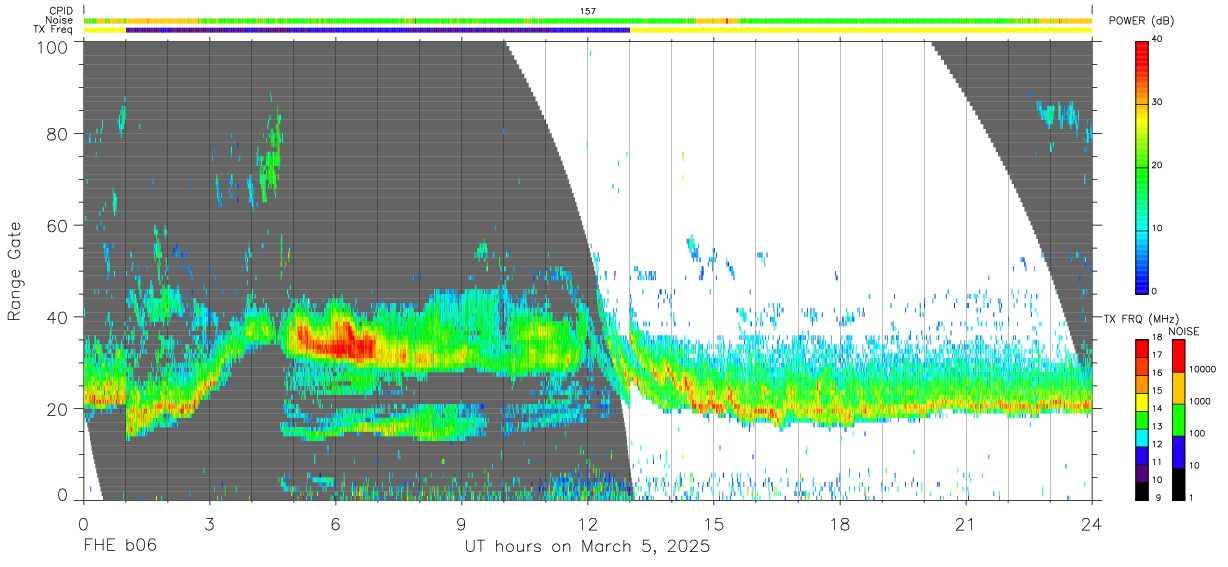Click the POWER (dB) colorbar legend
1228x567 pixels.
point(1143,166)
